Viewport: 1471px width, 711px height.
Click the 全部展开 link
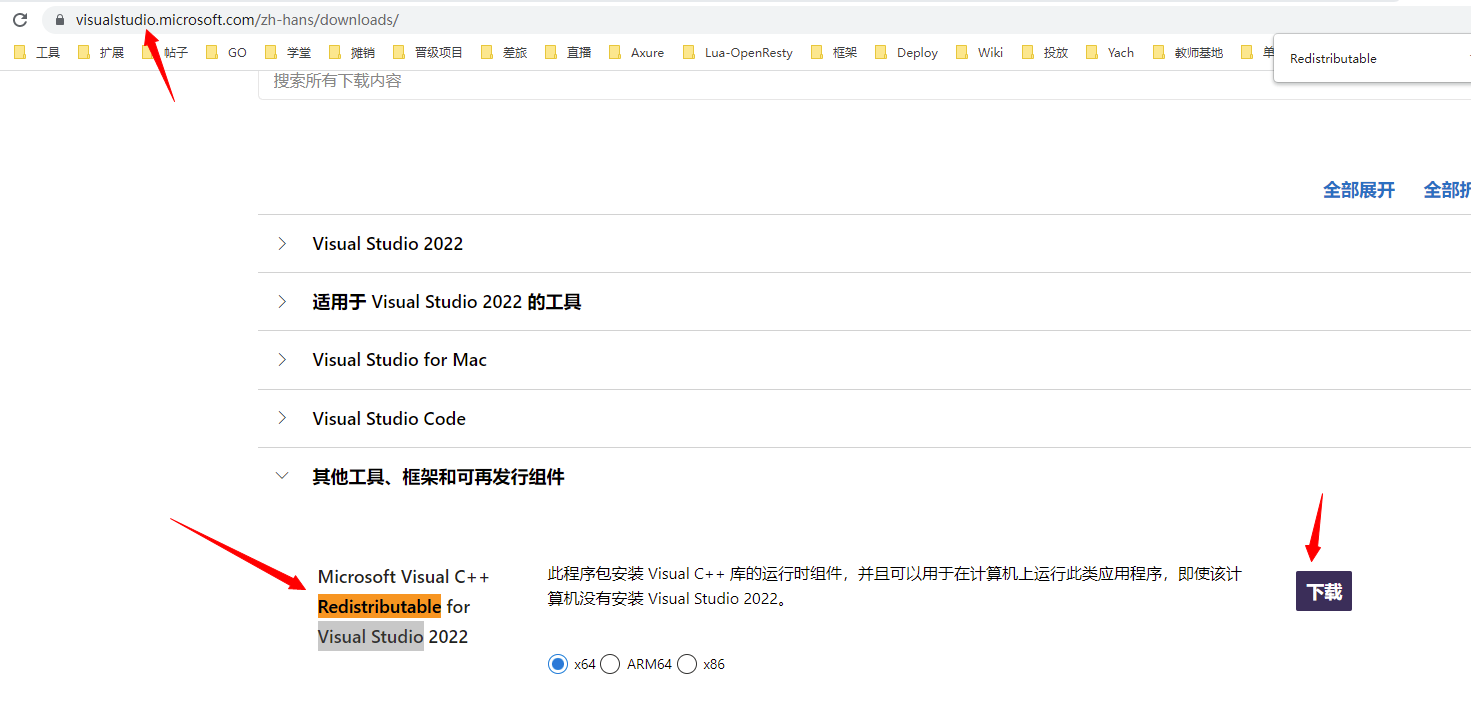click(1359, 190)
